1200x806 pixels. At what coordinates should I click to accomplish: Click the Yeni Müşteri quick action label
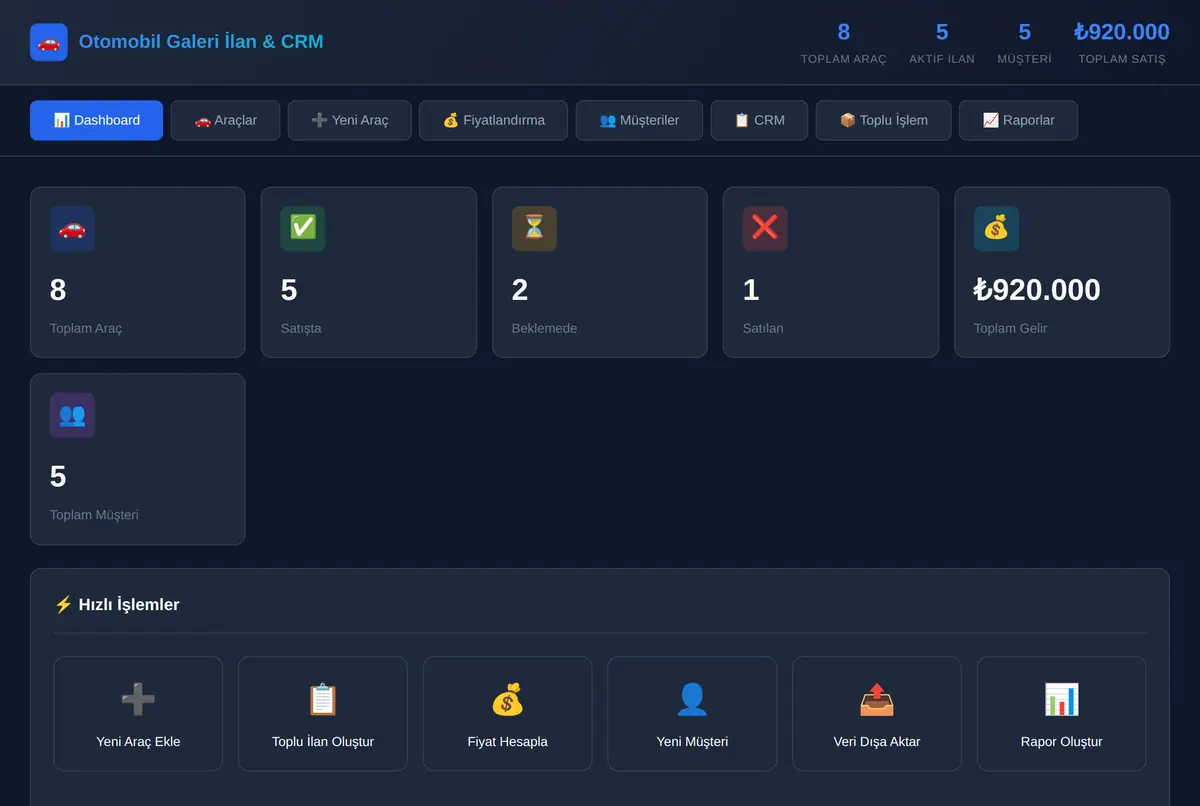click(692, 742)
